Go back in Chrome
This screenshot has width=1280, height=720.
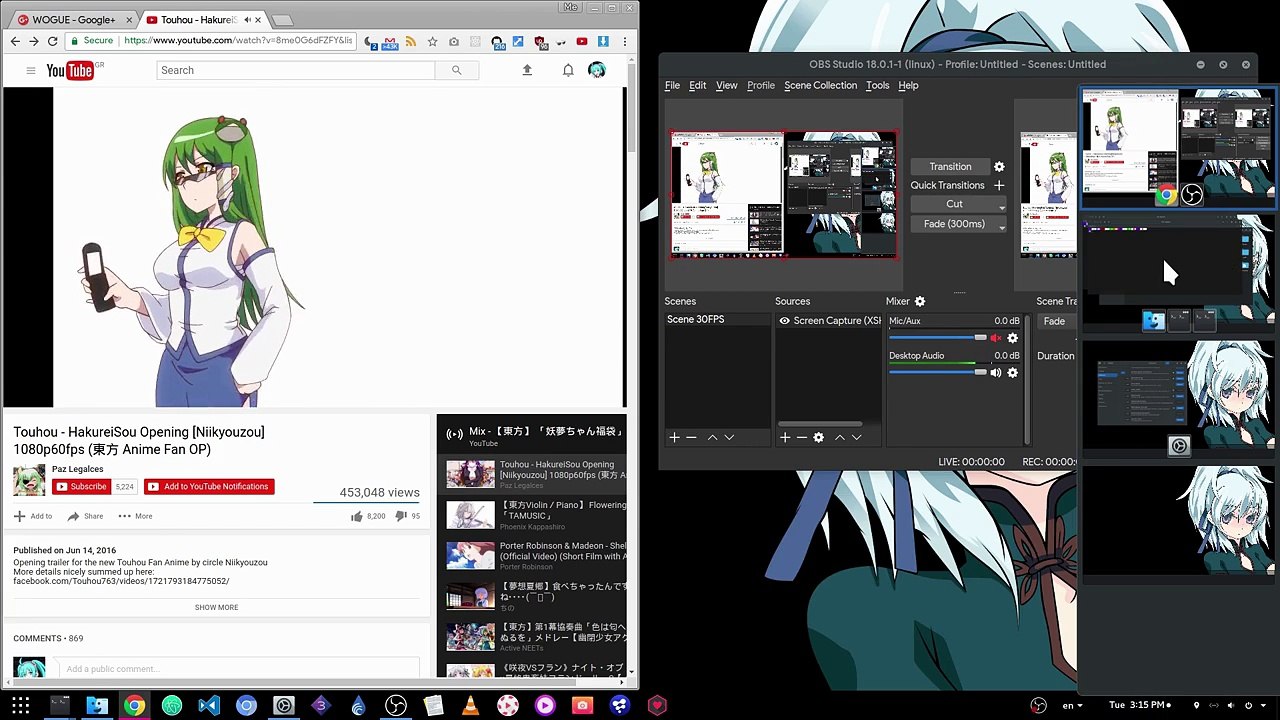click(x=15, y=41)
